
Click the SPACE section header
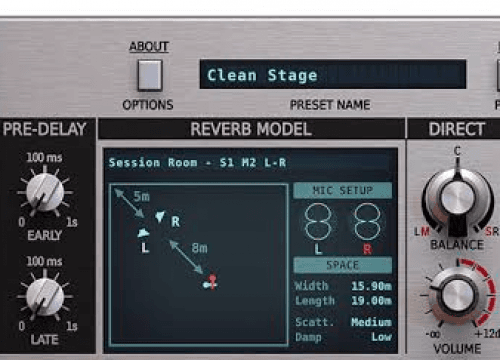point(343,265)
